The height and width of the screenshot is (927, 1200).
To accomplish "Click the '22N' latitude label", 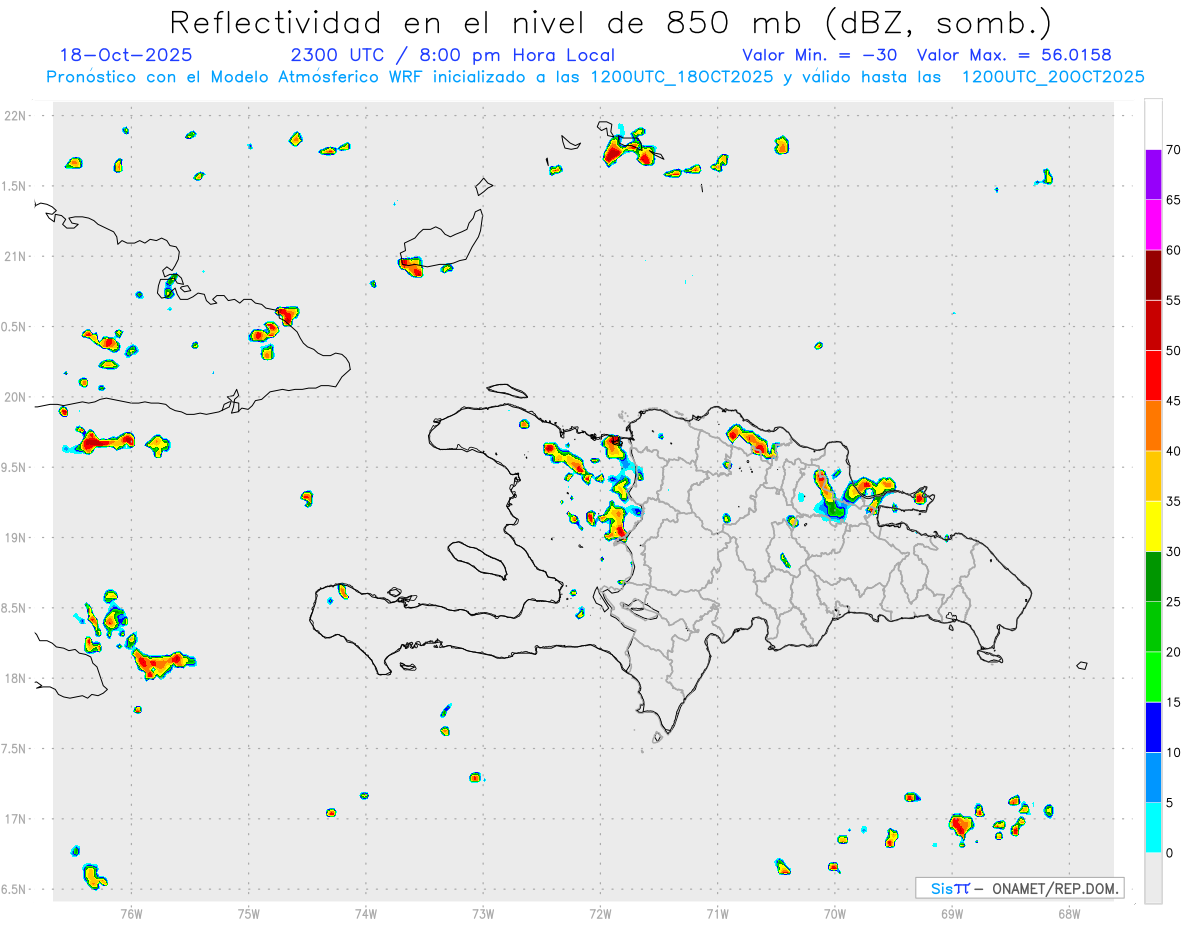I will click(x=17, y=116).
